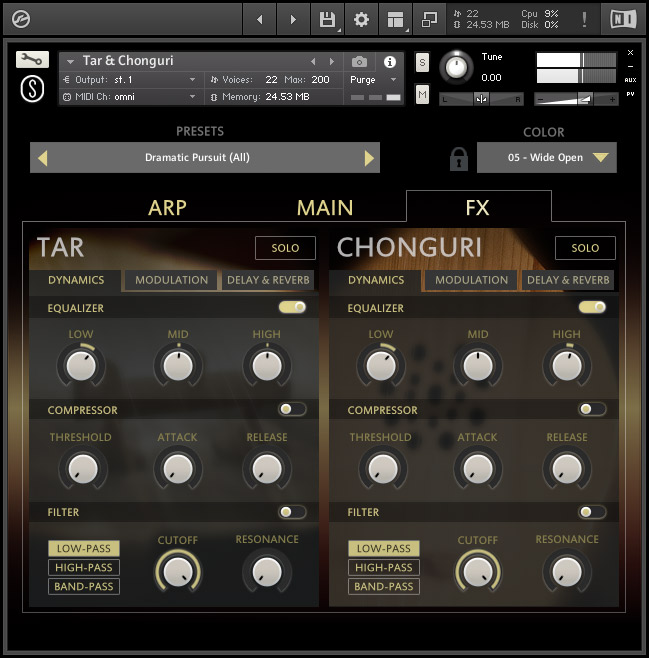
Task: Select previous instrument arrow beside Tar & Chonguri
Action: pos(313,62)
